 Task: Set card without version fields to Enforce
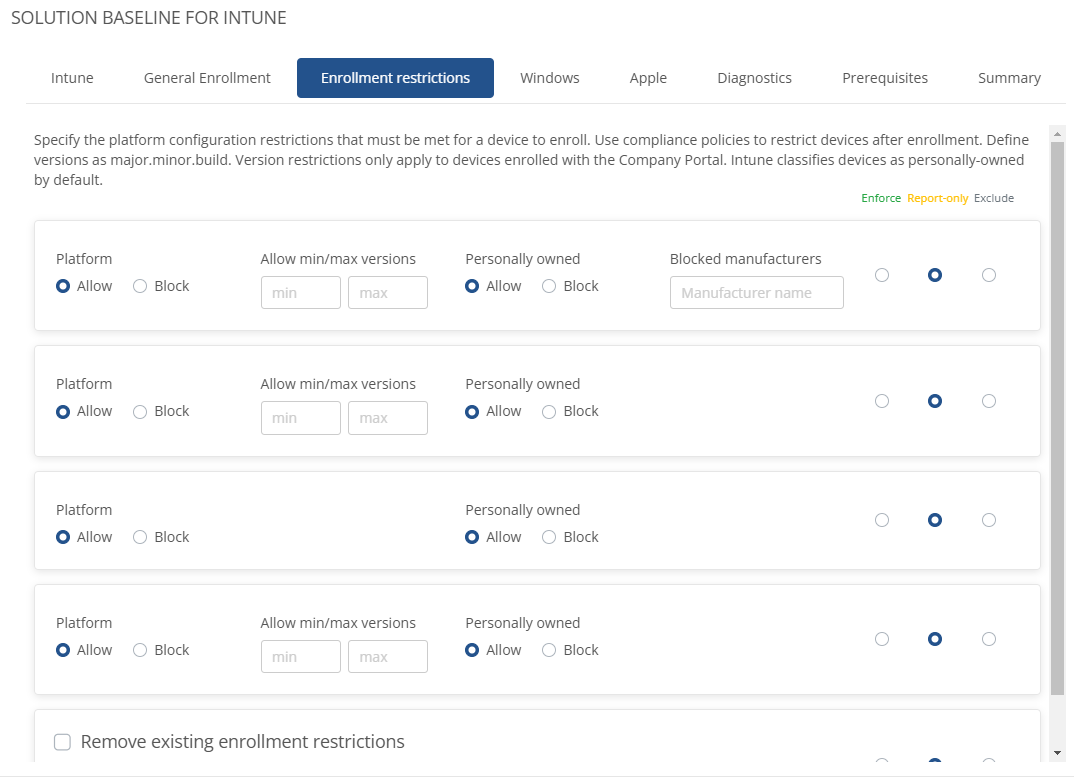[882, 520]
